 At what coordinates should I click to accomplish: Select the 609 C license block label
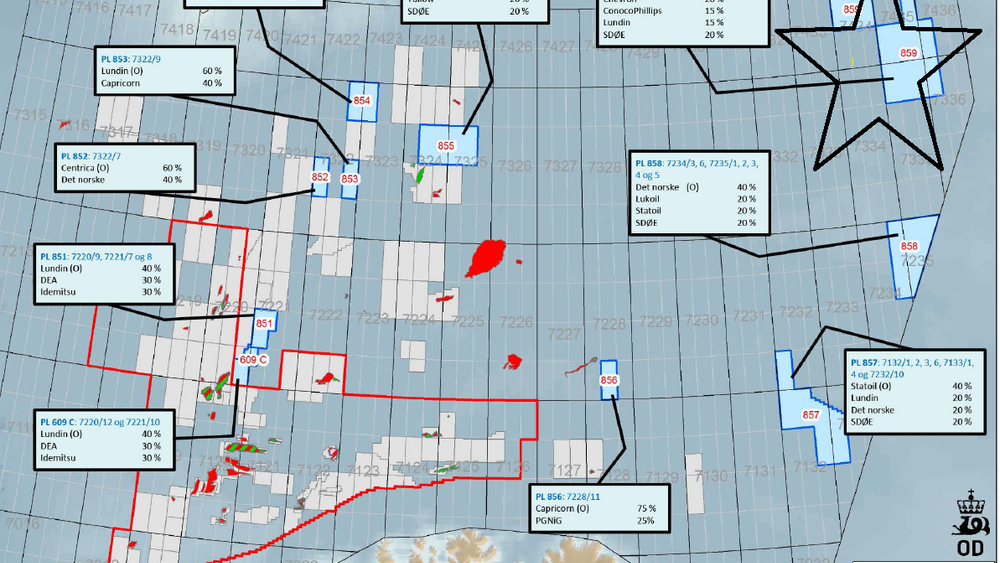[253, 360]
